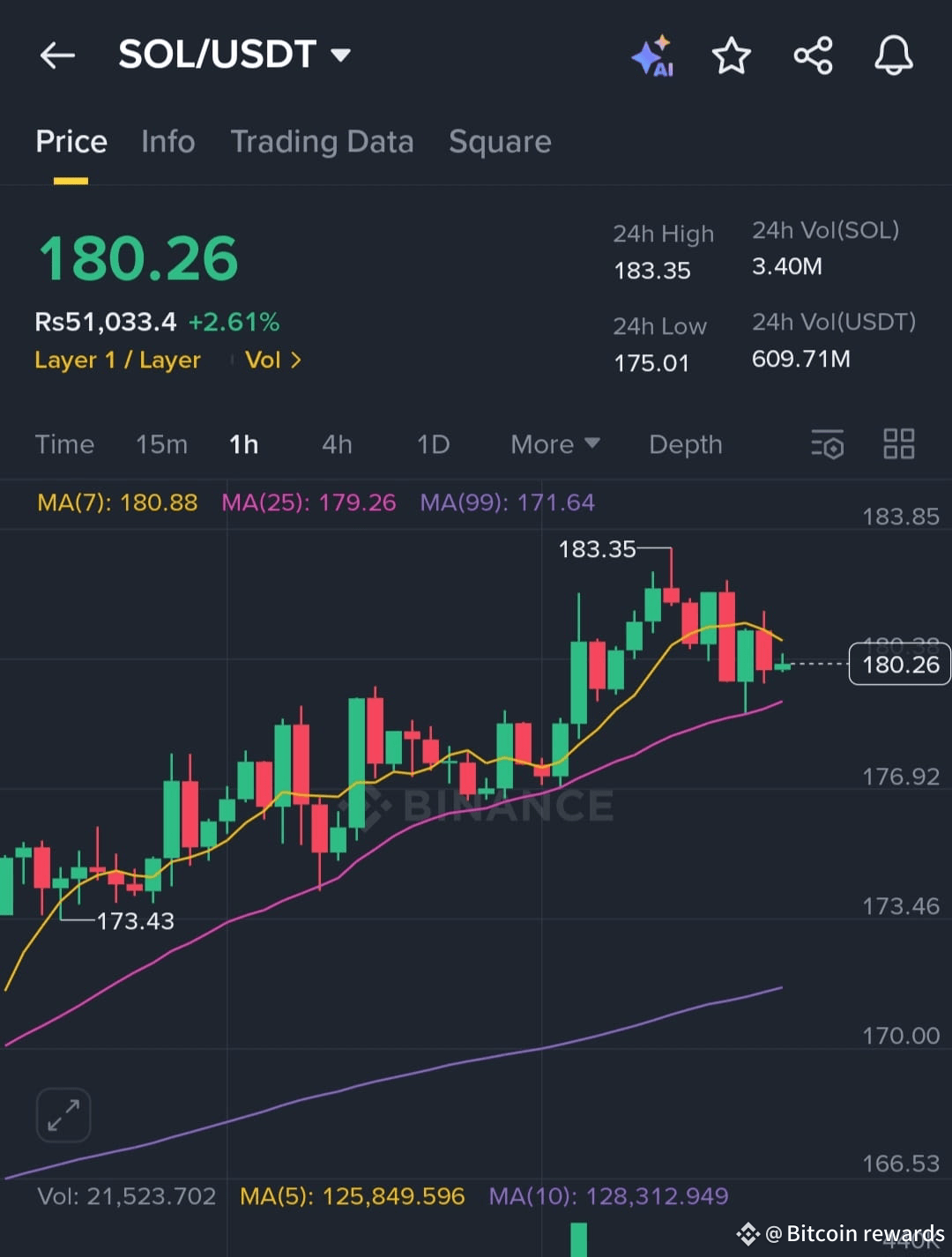This screenshot has width=952, height=1257.
Task: Click the 170.00 price axis label
Action: coord(901,1036)
